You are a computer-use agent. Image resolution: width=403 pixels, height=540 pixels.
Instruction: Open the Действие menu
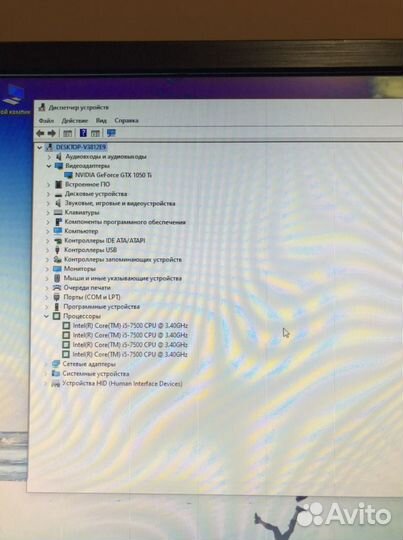[x=75, y=121]
